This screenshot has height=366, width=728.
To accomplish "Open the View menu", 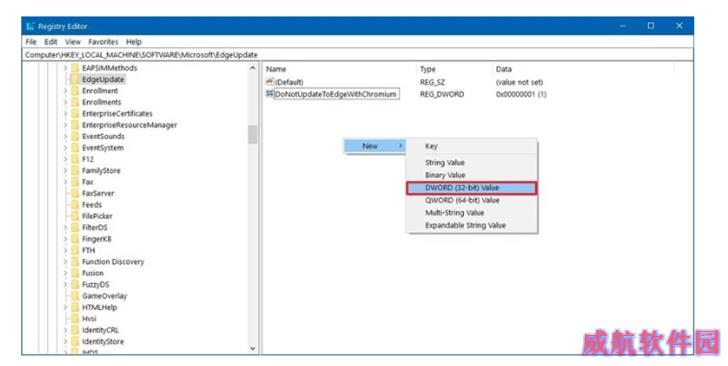I will pos(72,42).
